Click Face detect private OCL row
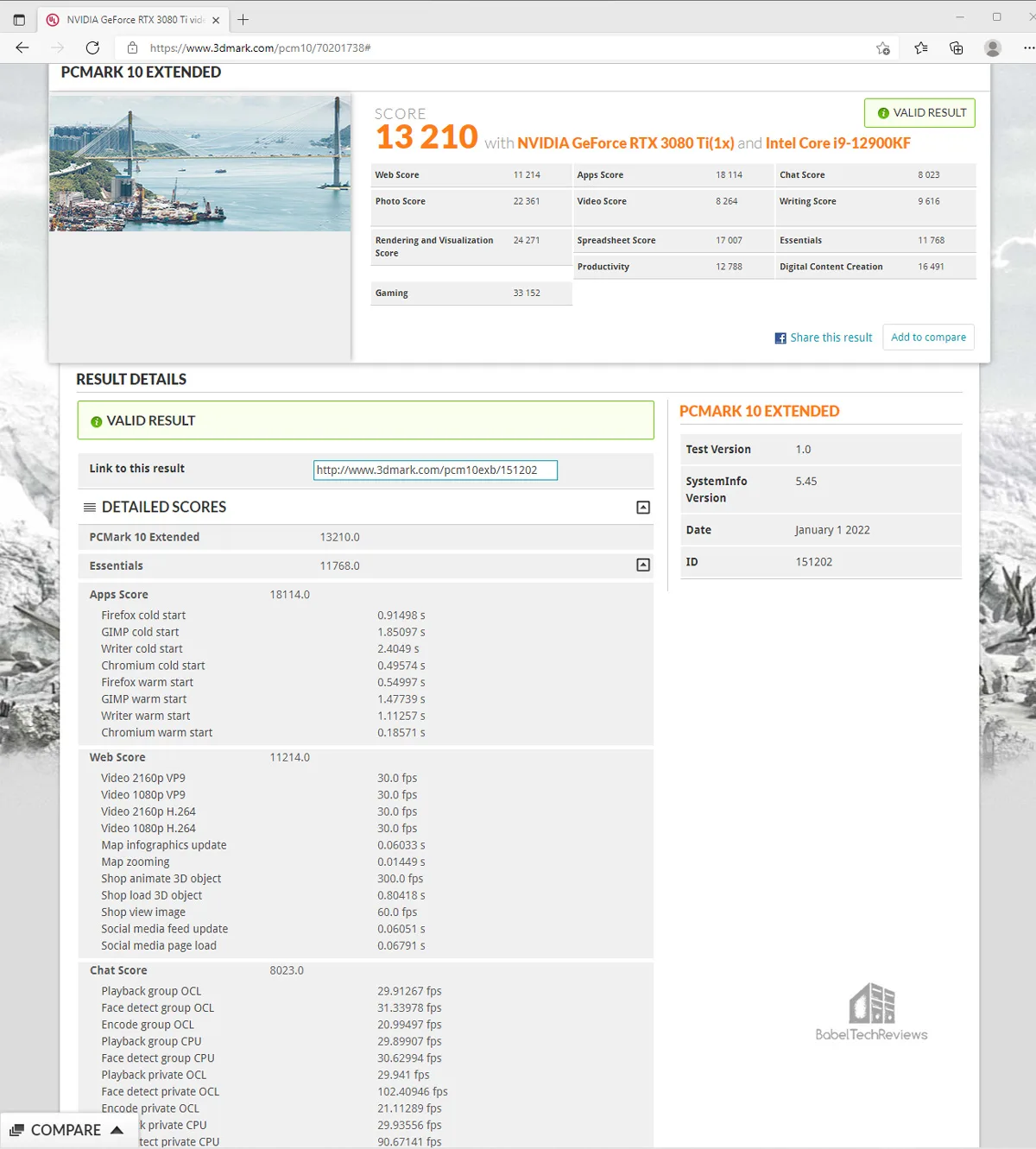The image size is (1036, 1149). tap(365, 1092)
